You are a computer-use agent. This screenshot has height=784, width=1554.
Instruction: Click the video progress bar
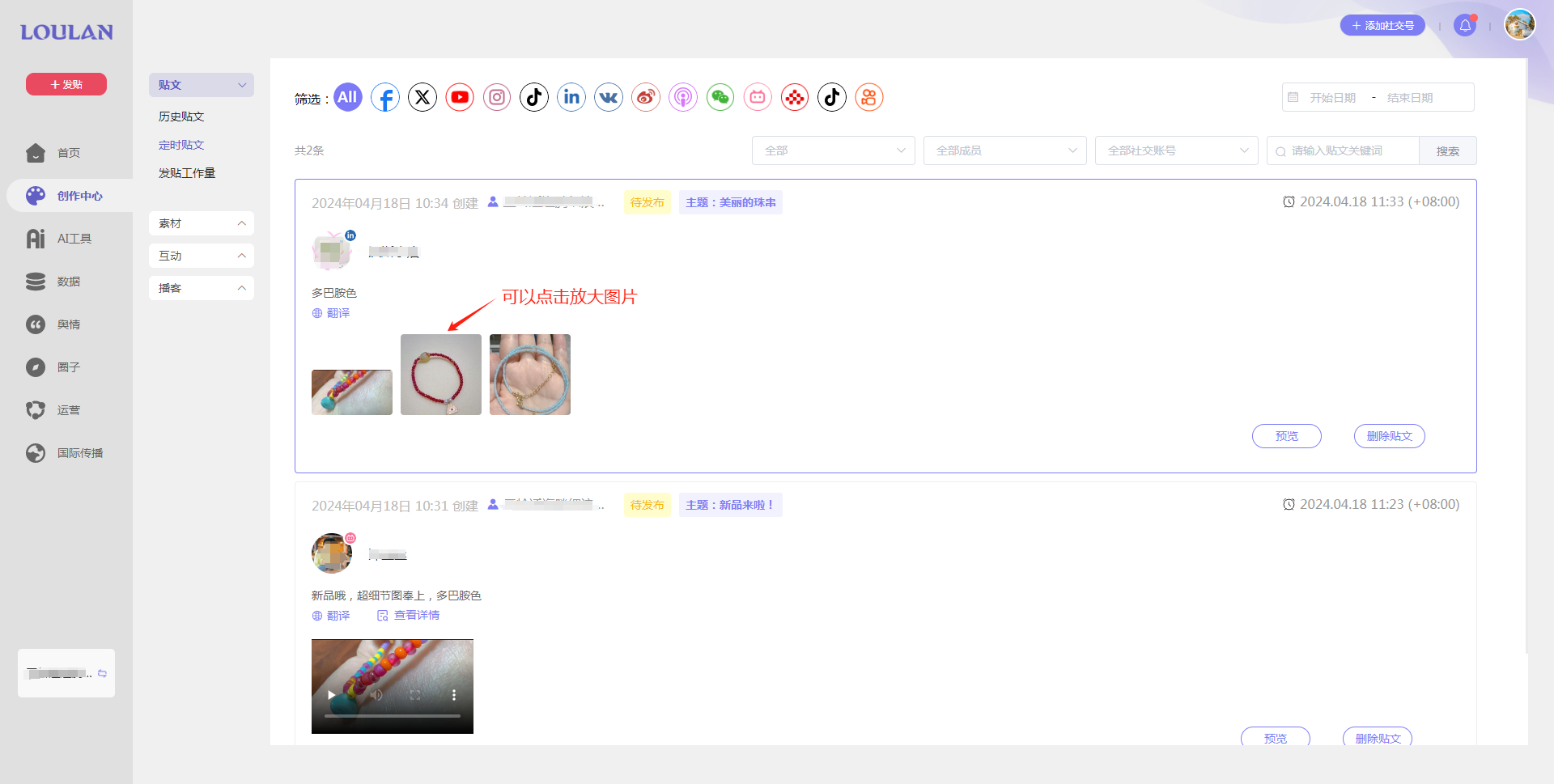click(x=393, y=716)
